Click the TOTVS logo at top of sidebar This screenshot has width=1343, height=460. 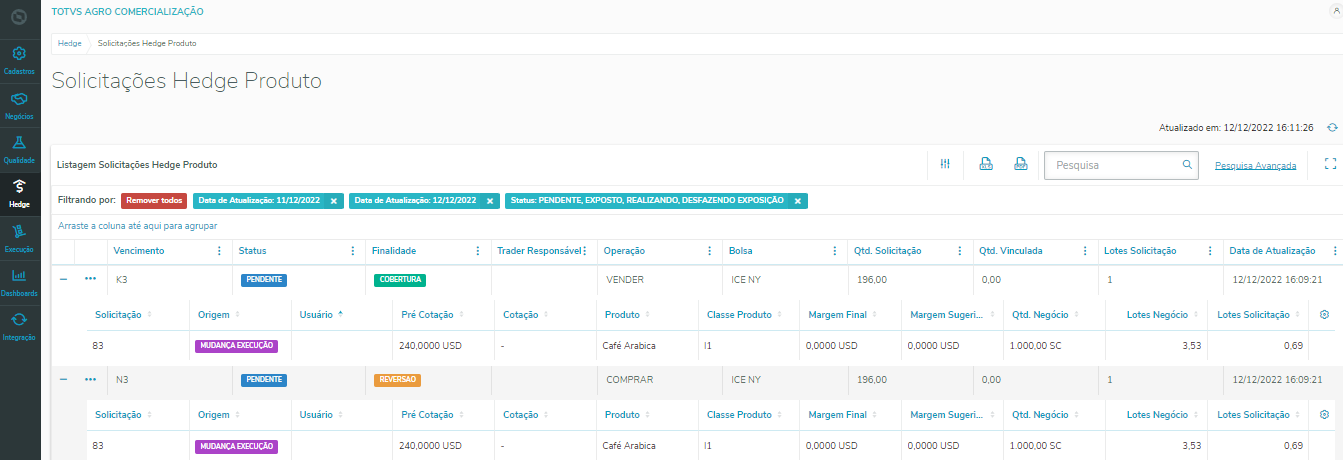coord(20,17)
